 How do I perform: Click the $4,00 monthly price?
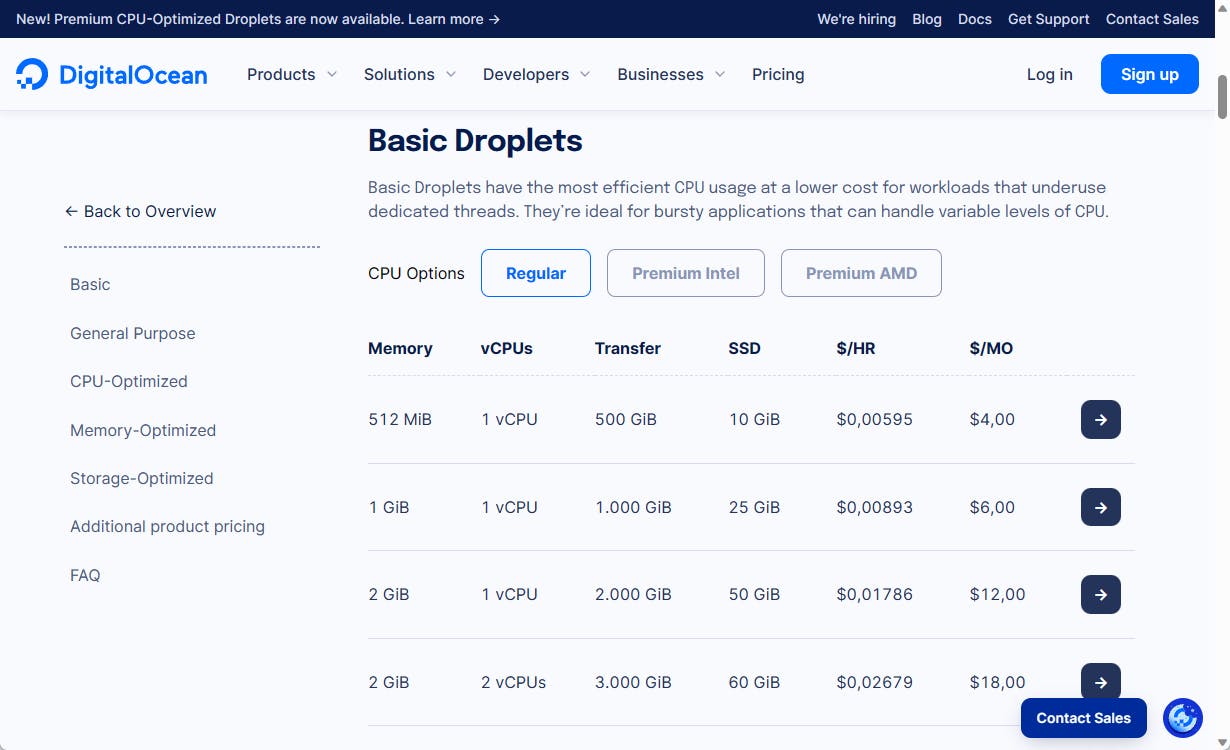[992, 420]
